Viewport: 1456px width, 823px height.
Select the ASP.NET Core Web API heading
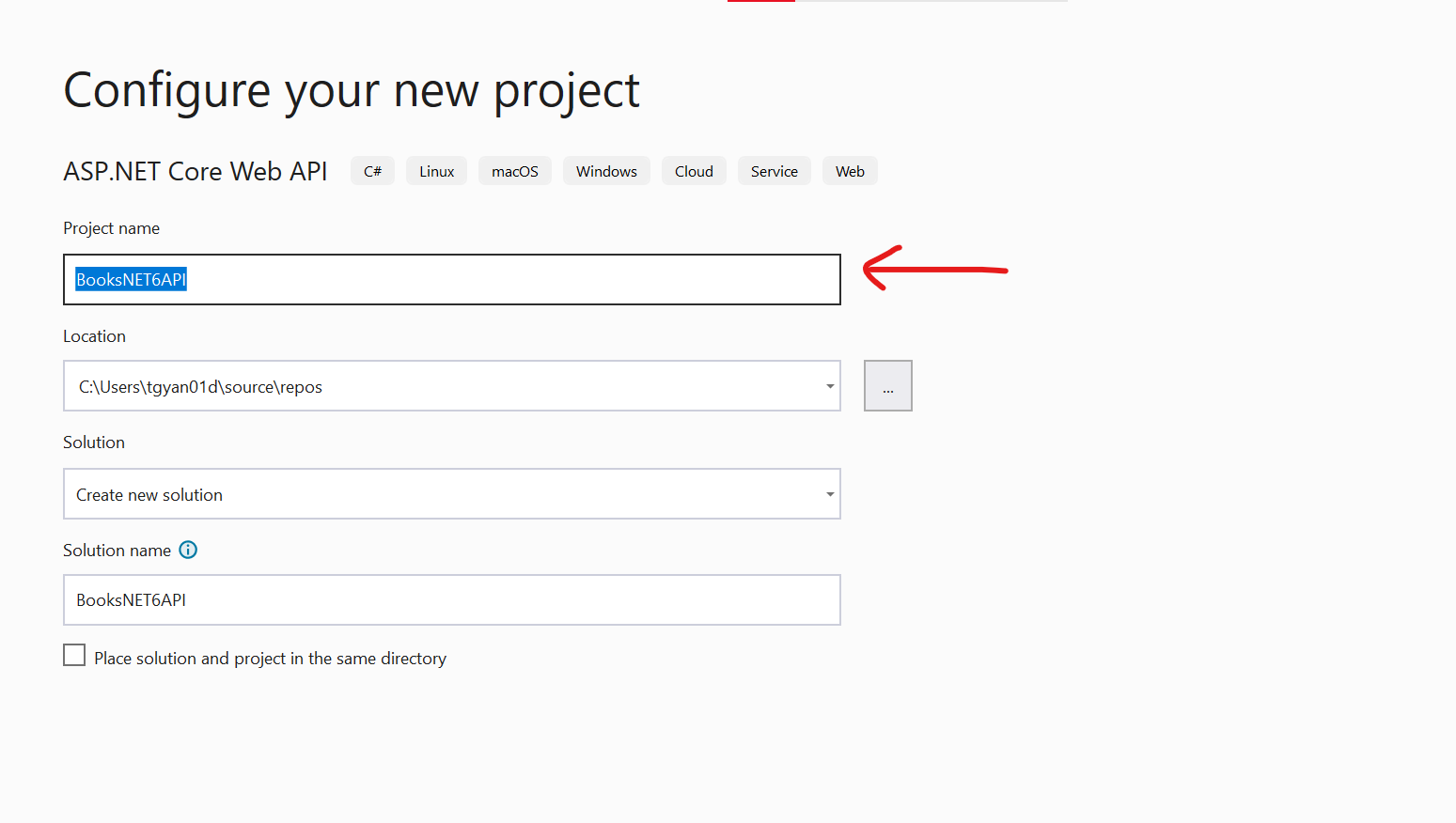tap(195, 171)
